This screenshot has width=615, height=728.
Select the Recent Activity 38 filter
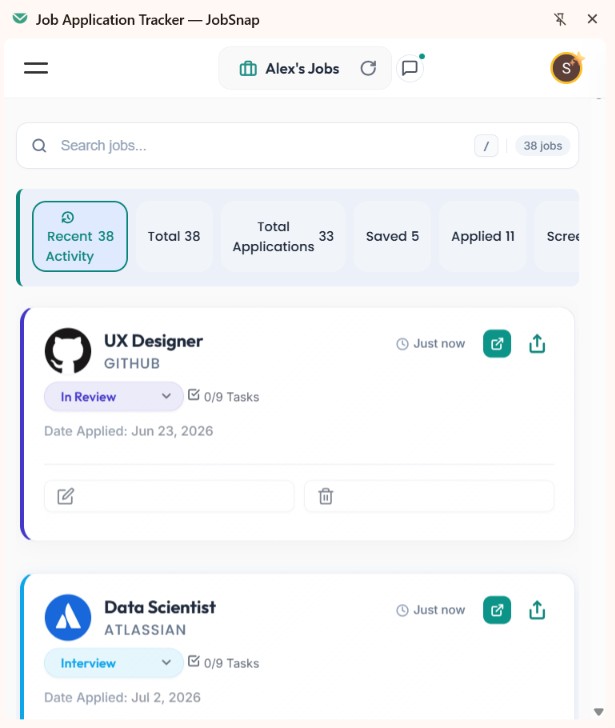coord(80,236)
